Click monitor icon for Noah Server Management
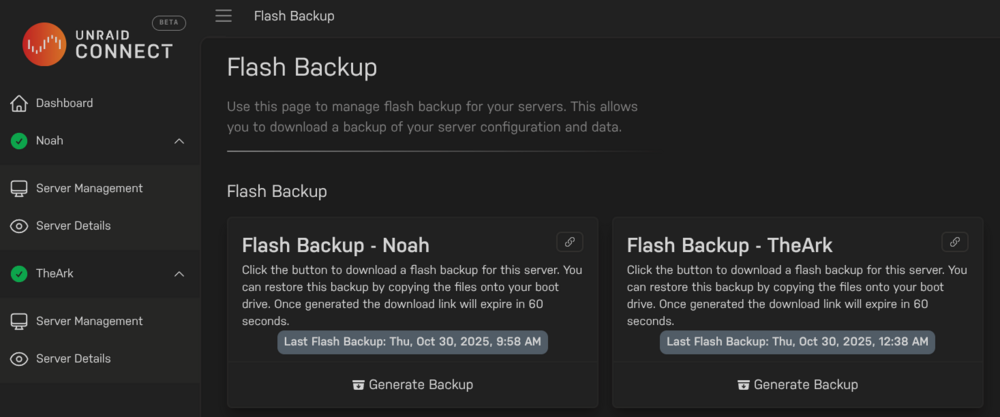 pos(19,189)
